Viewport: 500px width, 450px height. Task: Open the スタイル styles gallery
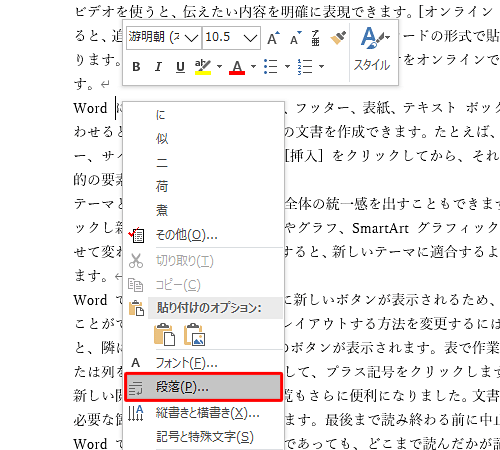pyautogui.click(x=373, y=50)
